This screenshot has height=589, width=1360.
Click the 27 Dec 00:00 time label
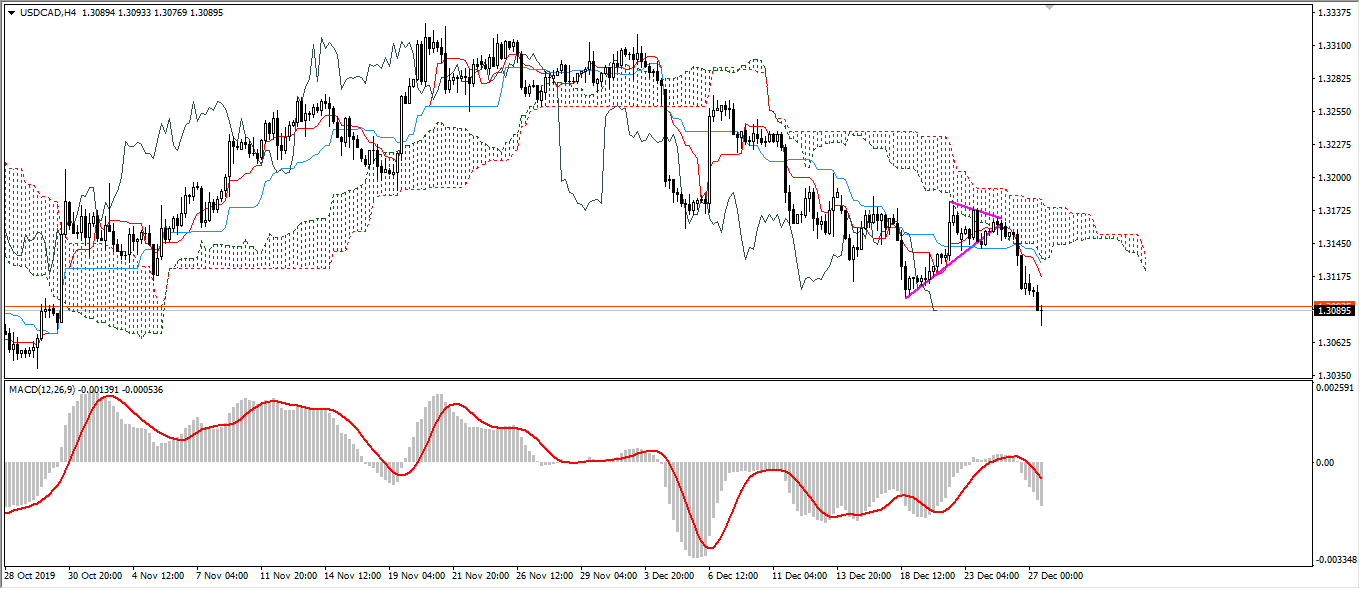pyautogui.click(x=1056, y=577)
